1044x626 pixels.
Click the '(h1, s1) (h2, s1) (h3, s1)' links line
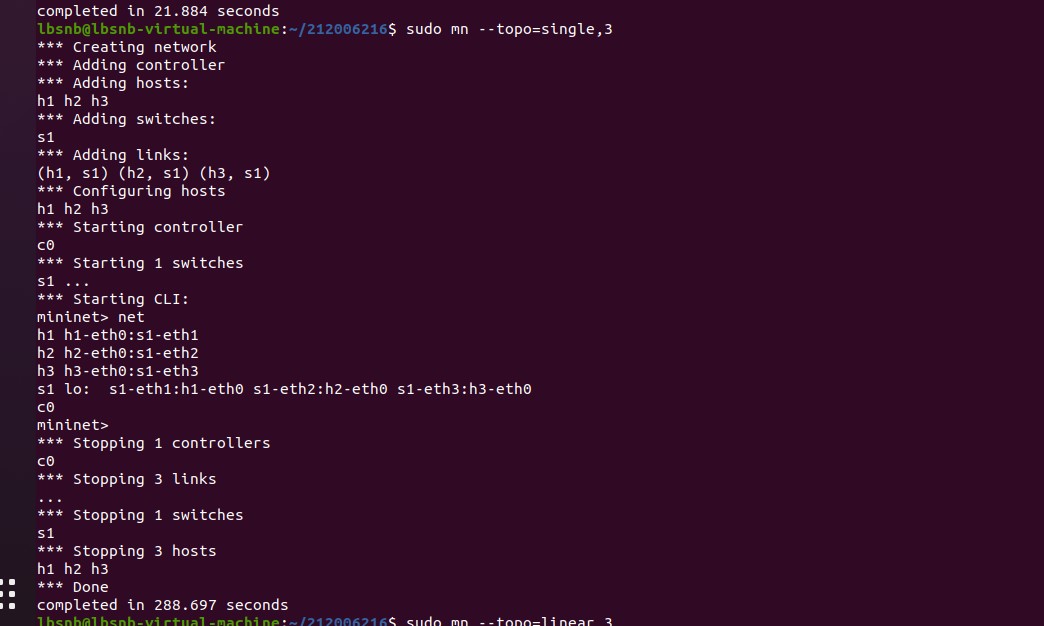pyautogui.click(x=154, y=173)
